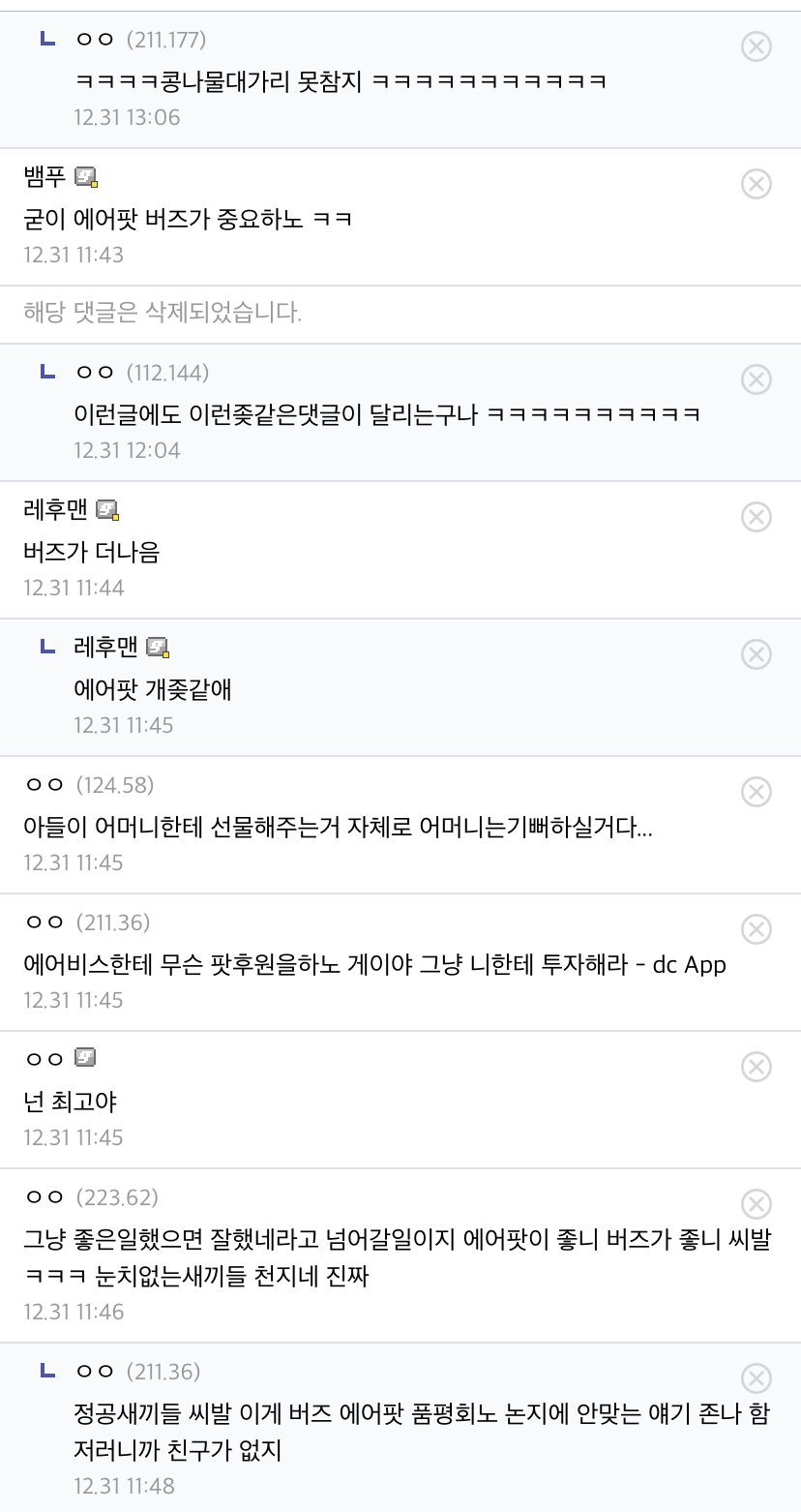801x1512 pixels.
Task: Click the gallog icon on 레후맨's 11:45 reply
Action: pos(158,648)
